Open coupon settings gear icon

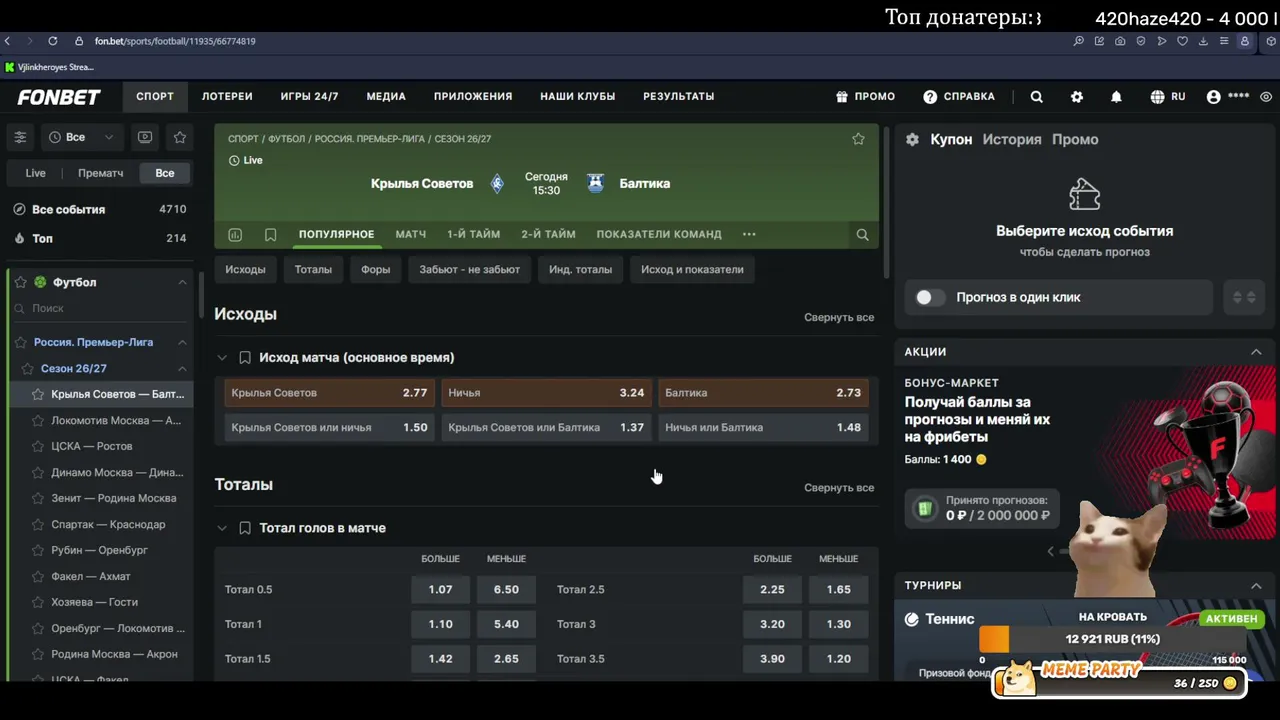pyautogui.click(x=912, y=139)
